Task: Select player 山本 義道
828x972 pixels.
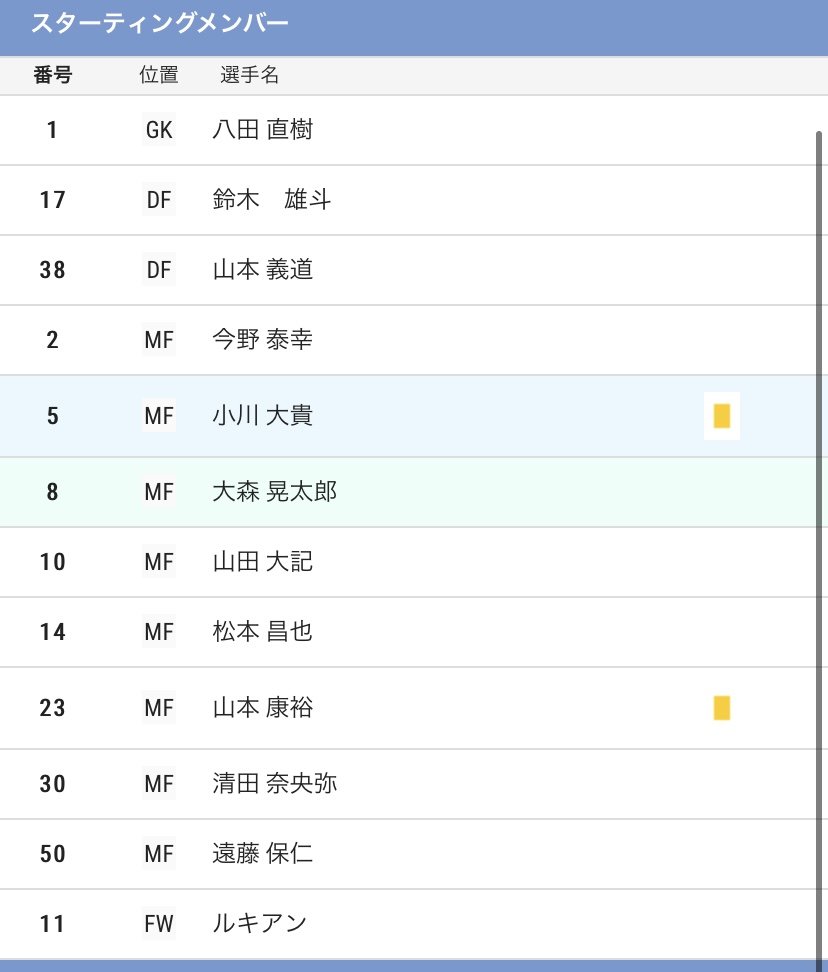Action: [x=263, y=270]
